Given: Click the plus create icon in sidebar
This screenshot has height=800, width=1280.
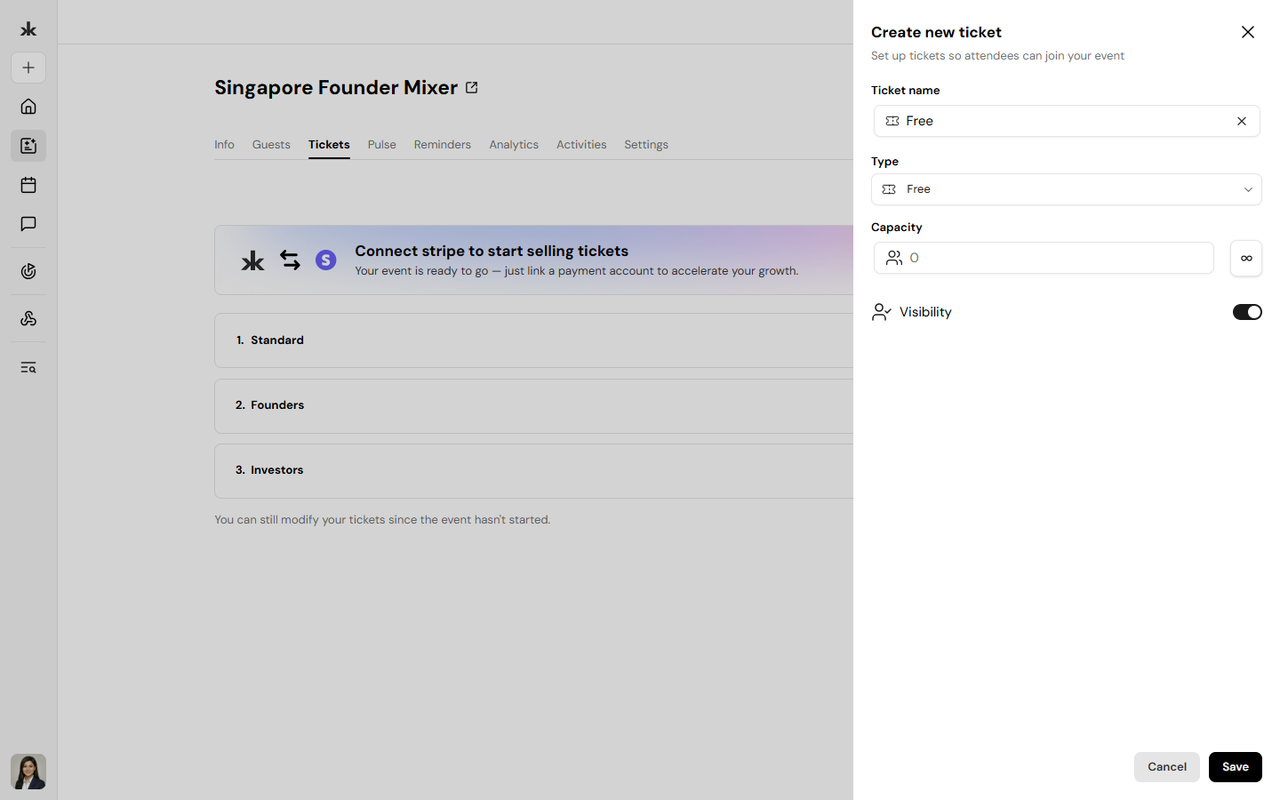Looking at the screenshot, I should tap(28, 68).
